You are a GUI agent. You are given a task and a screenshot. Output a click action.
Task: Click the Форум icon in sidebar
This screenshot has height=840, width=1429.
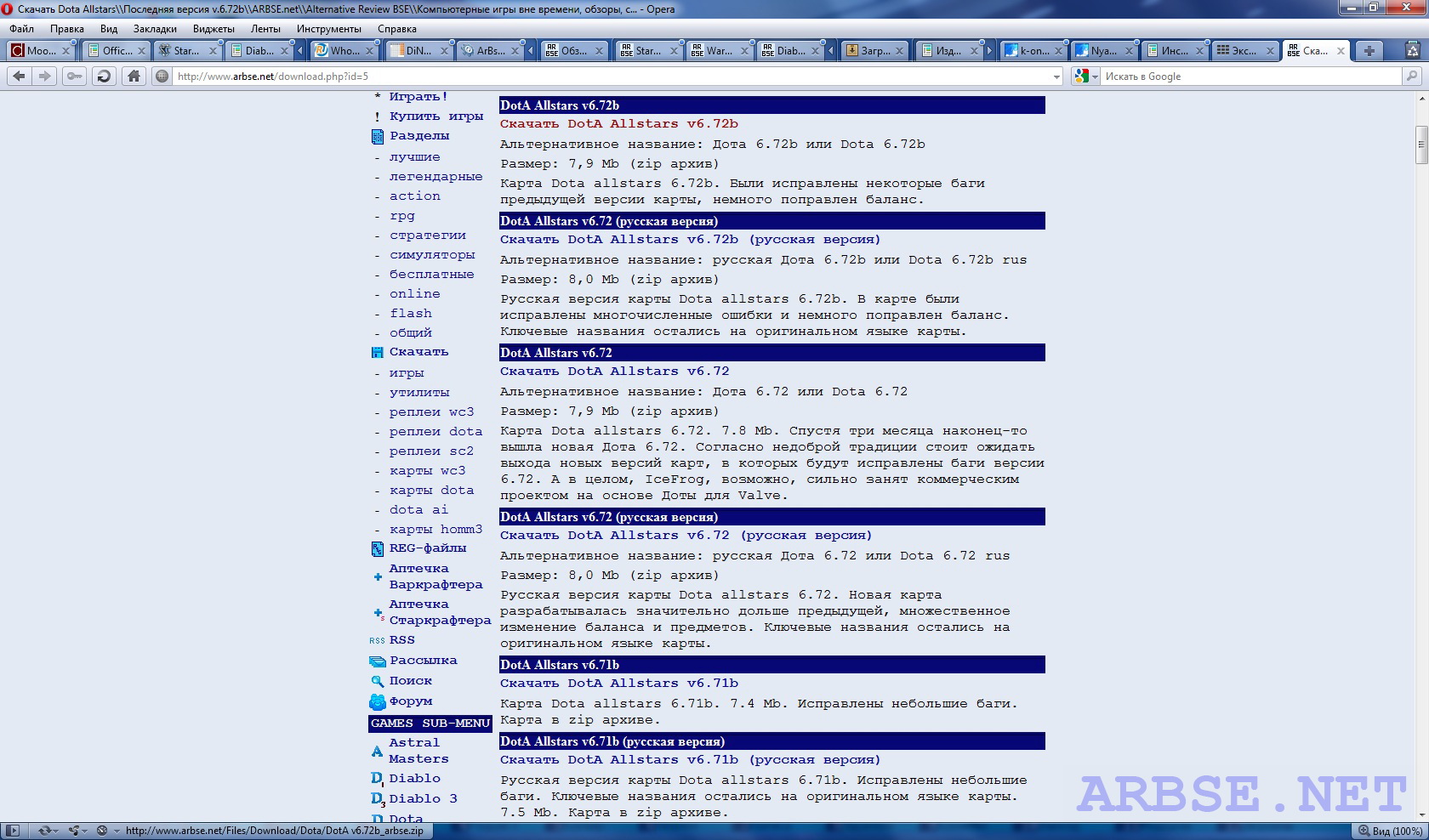(x=378, y=701)
